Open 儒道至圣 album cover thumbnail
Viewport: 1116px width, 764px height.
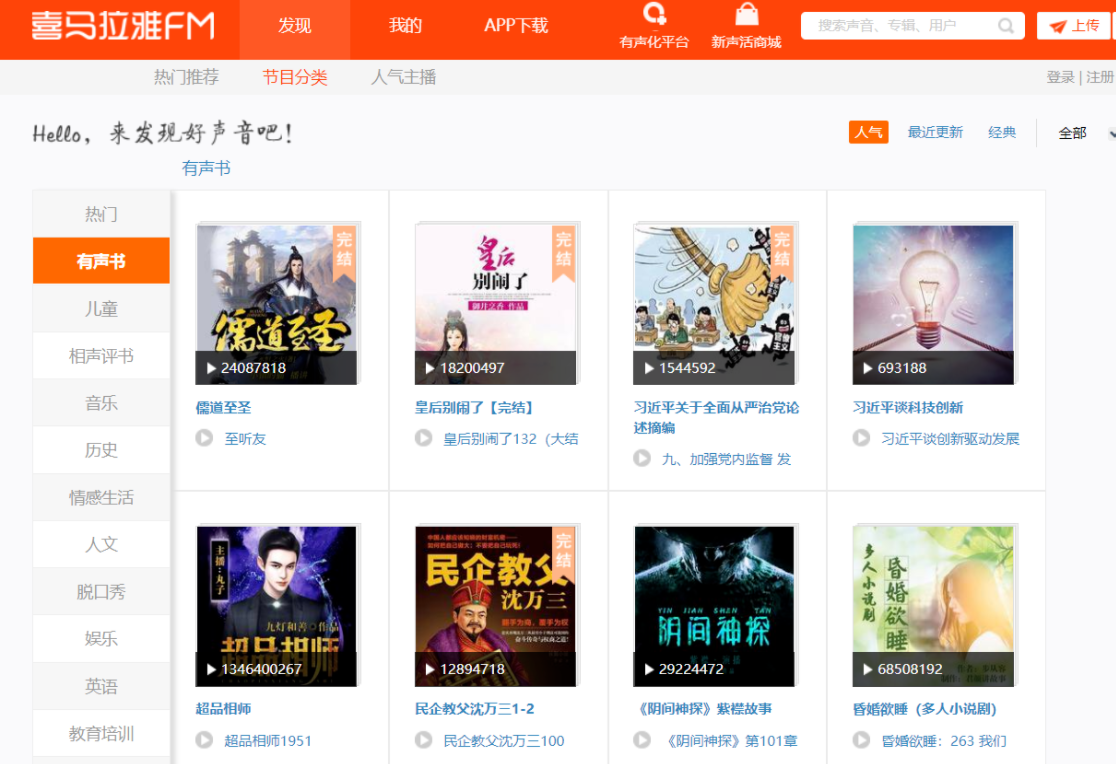click(x=276, y=305)
